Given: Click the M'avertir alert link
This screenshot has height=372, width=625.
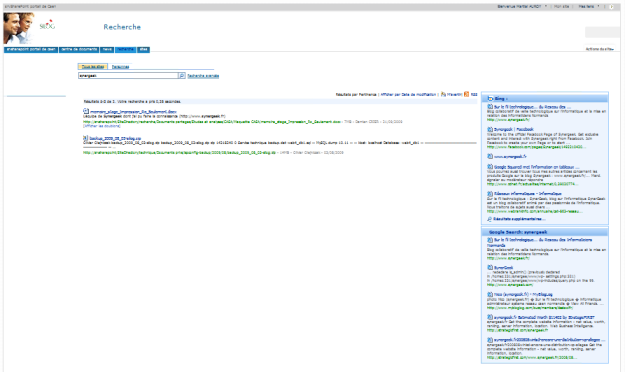Looking at the screenshot, I should tap(454, 94).
